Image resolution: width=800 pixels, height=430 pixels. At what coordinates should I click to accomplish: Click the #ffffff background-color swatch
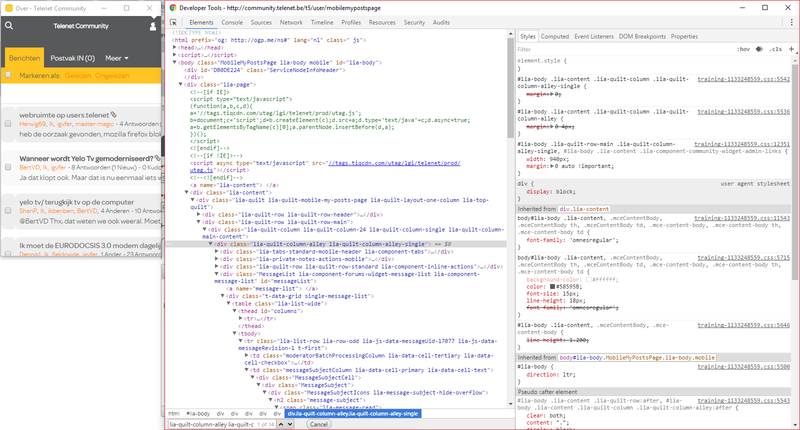(589, 280)
